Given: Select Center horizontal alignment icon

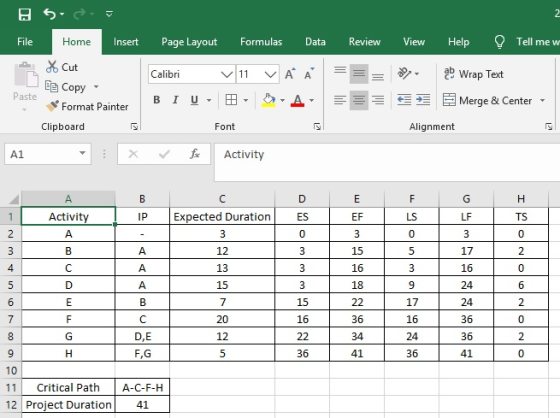Looking at the screenshot, I should (x=359, y=100).
